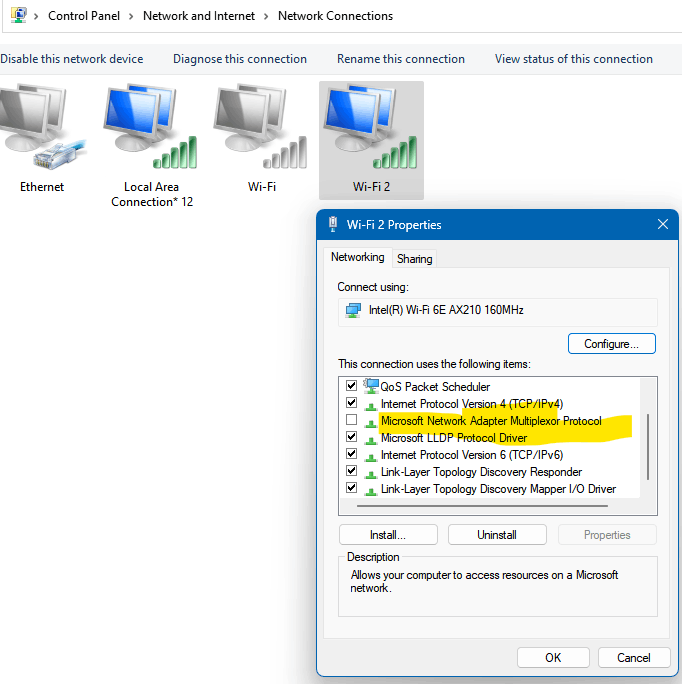Uncheck Link-Layer Topology Discovery Mapper I/O Driver
Image resolution: width=682 pixels, height=684 pixels.
(351, 487)
